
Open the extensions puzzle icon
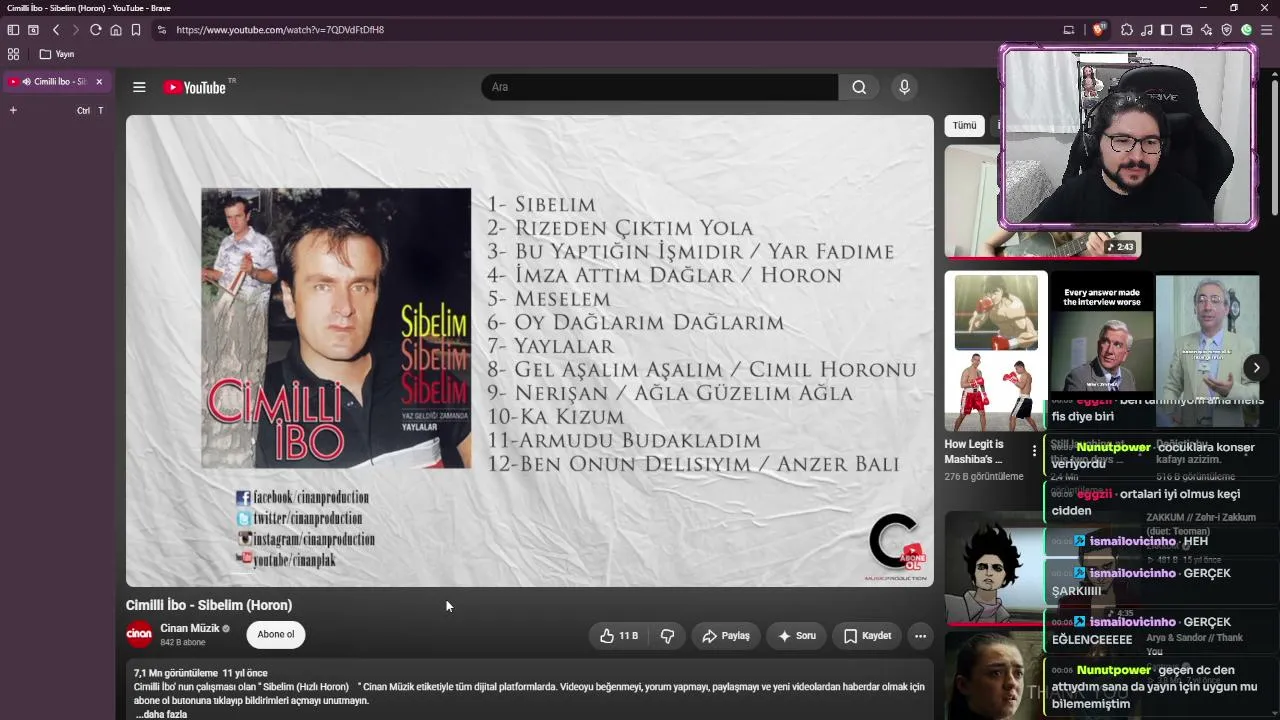pyautogui.click(x=1127, y=30)
